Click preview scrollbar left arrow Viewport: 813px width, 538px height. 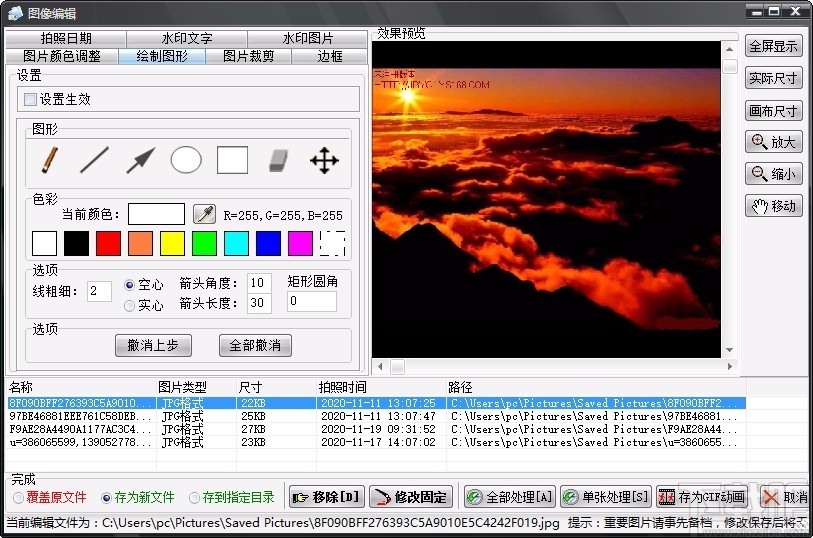(381, 366)
